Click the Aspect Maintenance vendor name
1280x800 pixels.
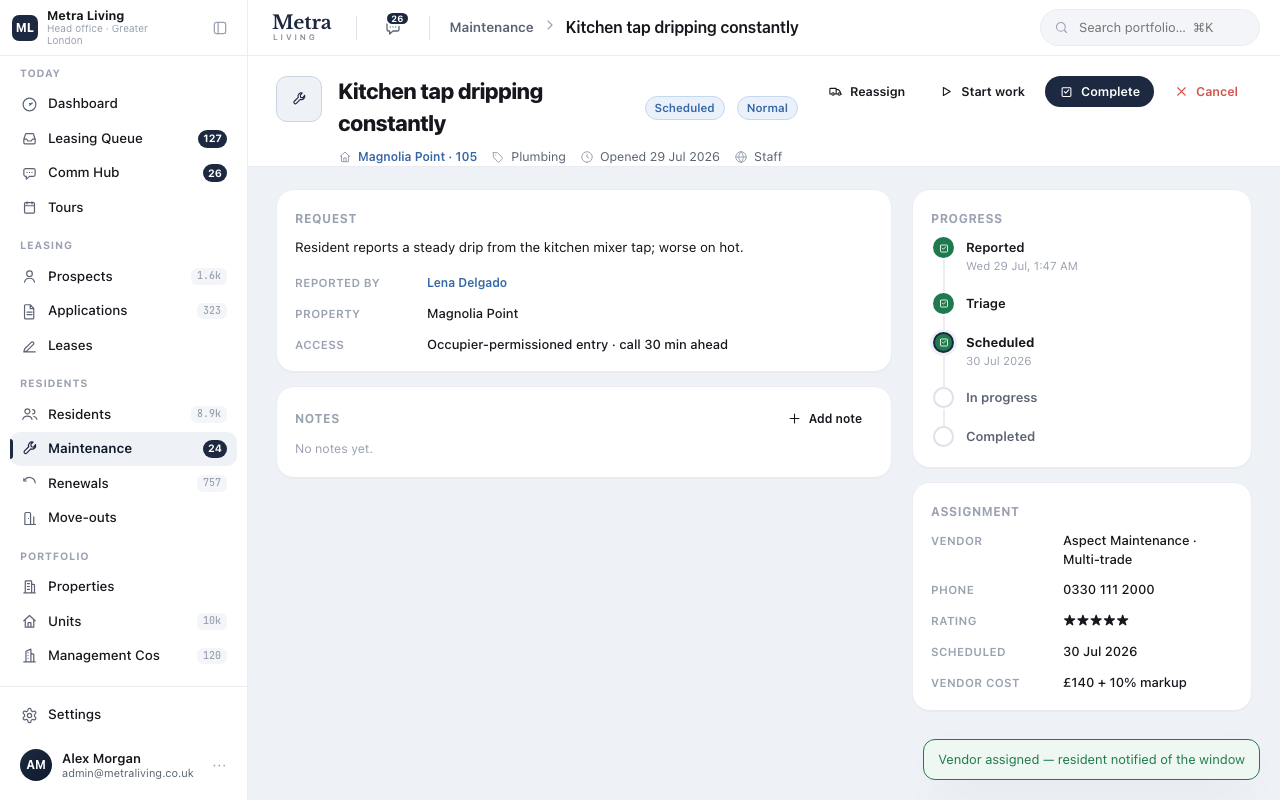[x=1130, y=550]
